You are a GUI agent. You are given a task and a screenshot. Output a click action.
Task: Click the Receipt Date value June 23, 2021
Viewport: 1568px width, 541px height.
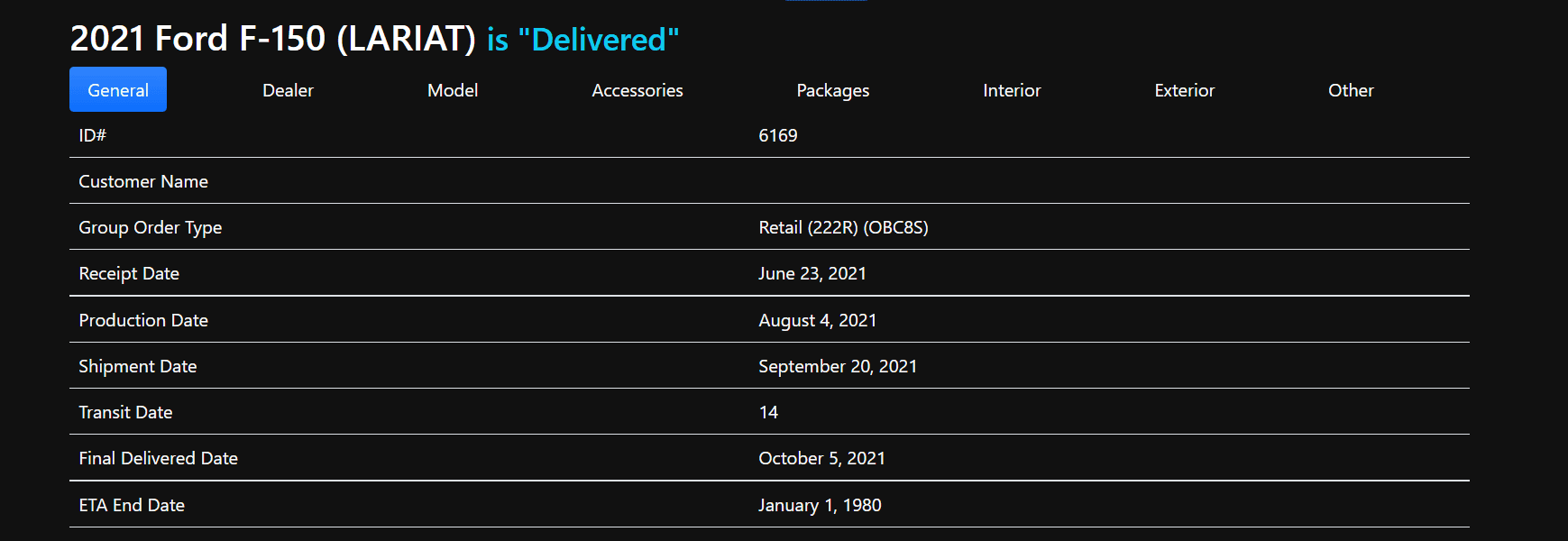coord(812,273)
